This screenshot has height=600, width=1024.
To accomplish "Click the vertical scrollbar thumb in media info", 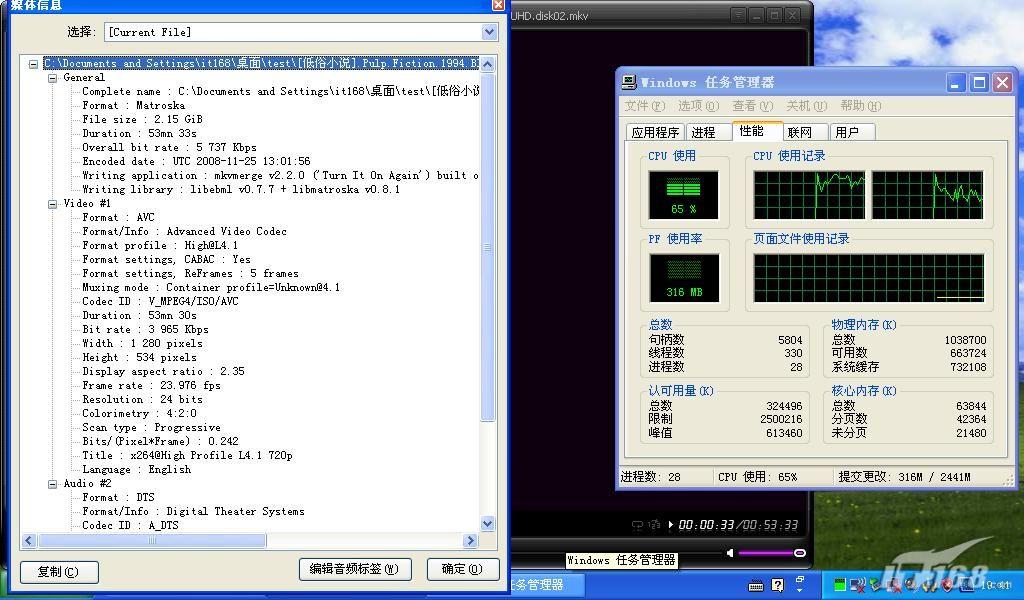I will (488, 247).
